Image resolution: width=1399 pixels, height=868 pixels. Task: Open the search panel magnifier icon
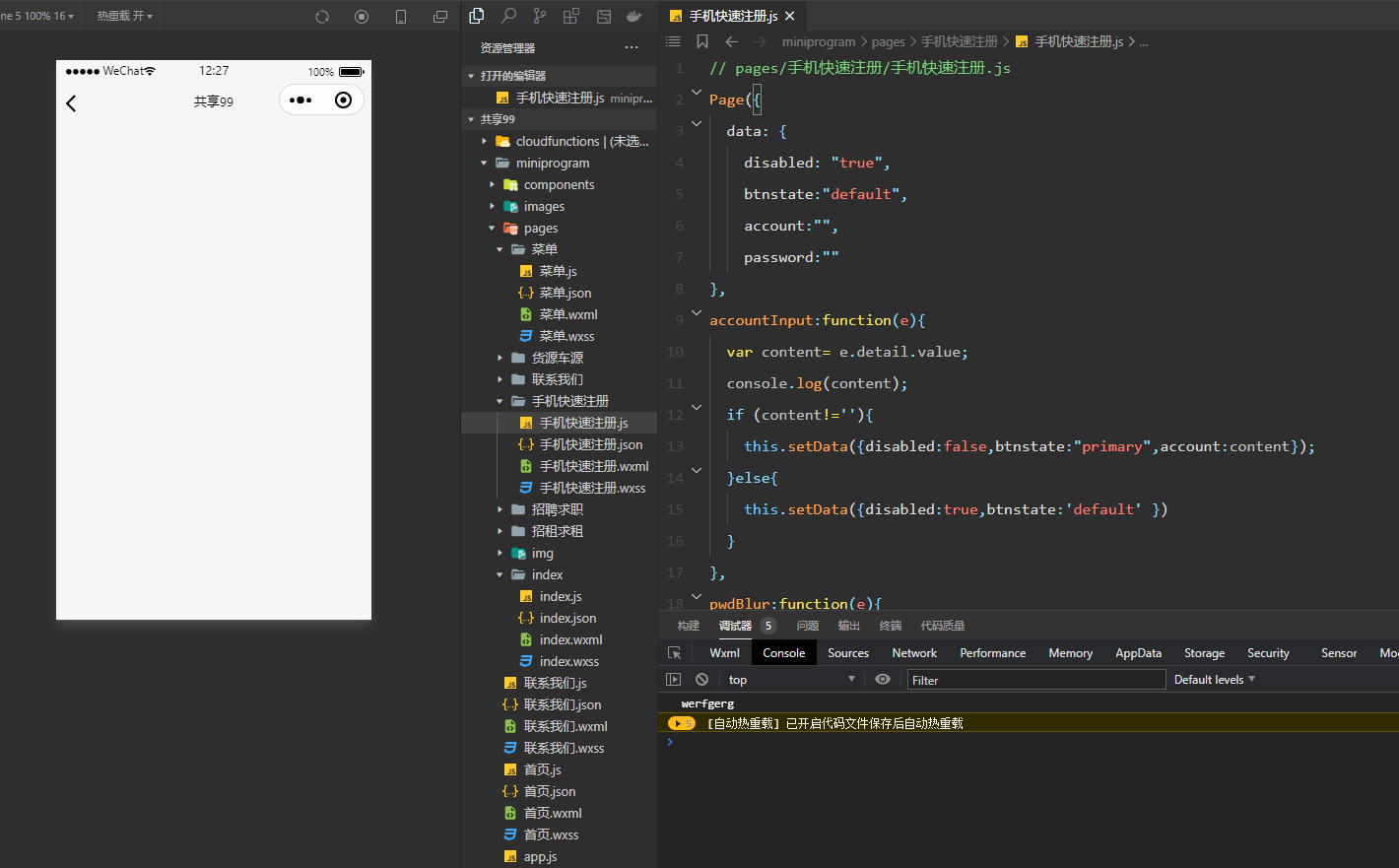[x=508, y=16]
